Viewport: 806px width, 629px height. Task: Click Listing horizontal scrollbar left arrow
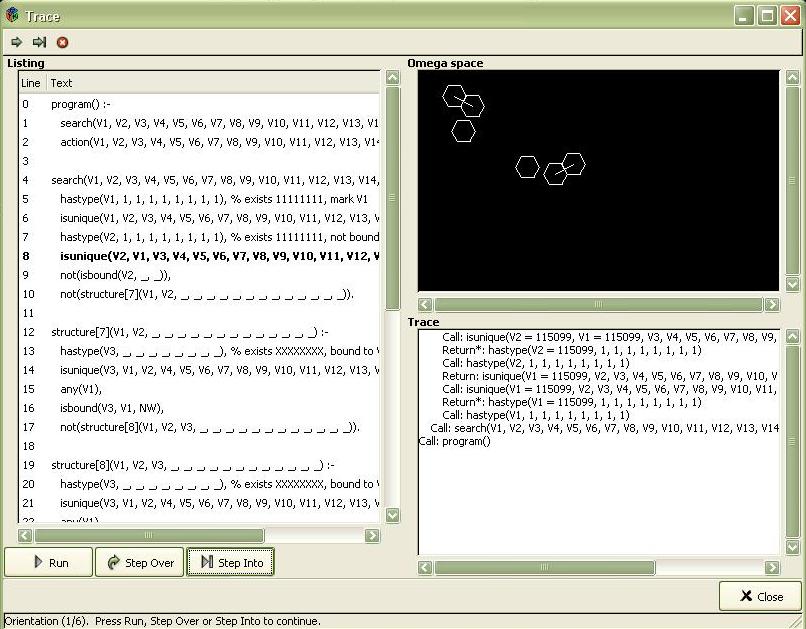(x=25, y=536)
